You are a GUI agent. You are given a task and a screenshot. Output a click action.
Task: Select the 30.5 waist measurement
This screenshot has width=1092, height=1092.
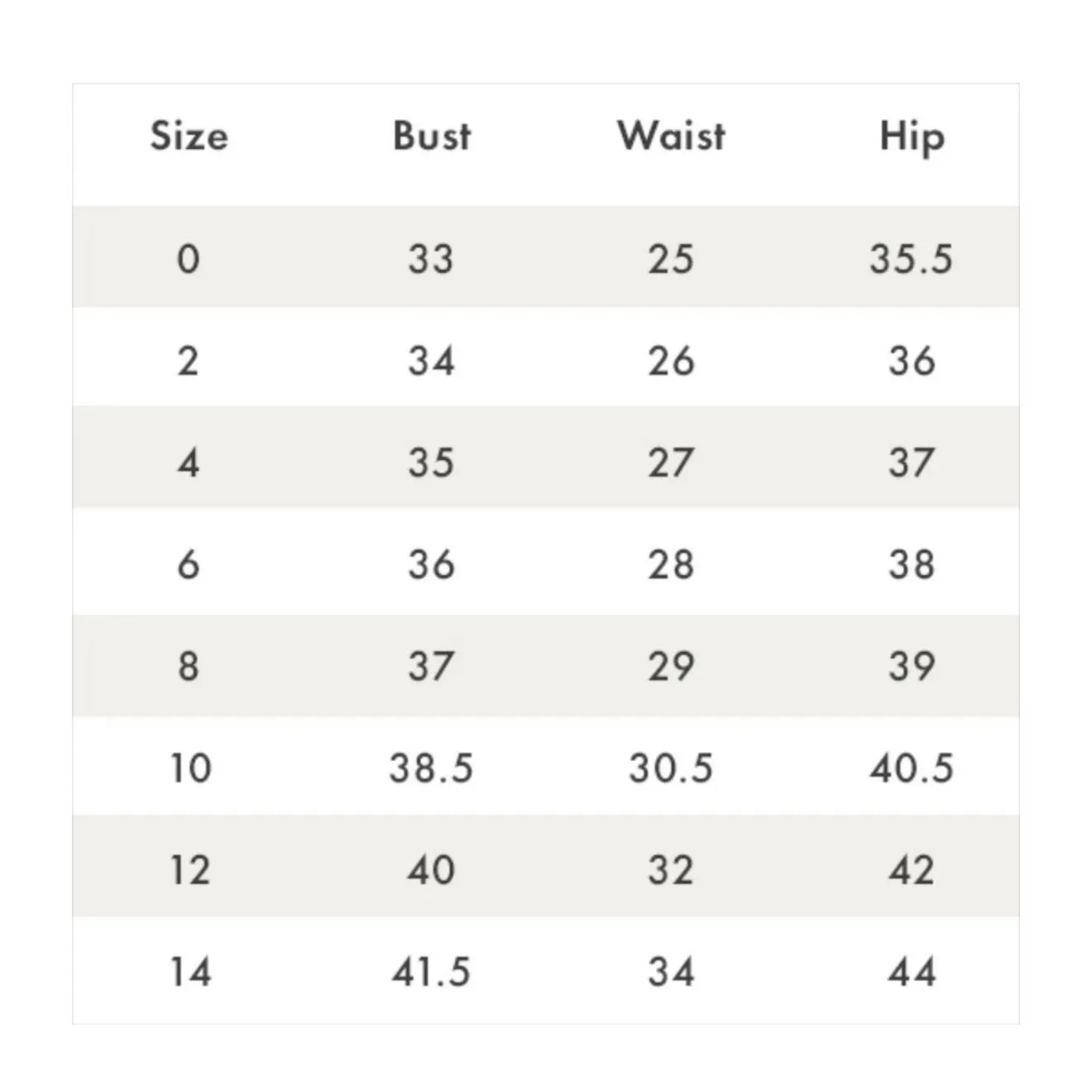pyautogui.click(x=671, y=768)
